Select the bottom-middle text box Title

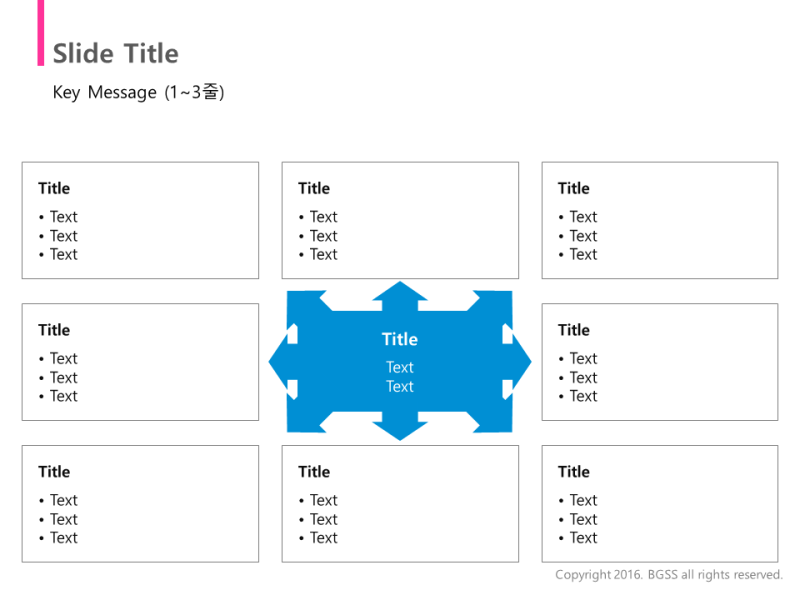314,471
